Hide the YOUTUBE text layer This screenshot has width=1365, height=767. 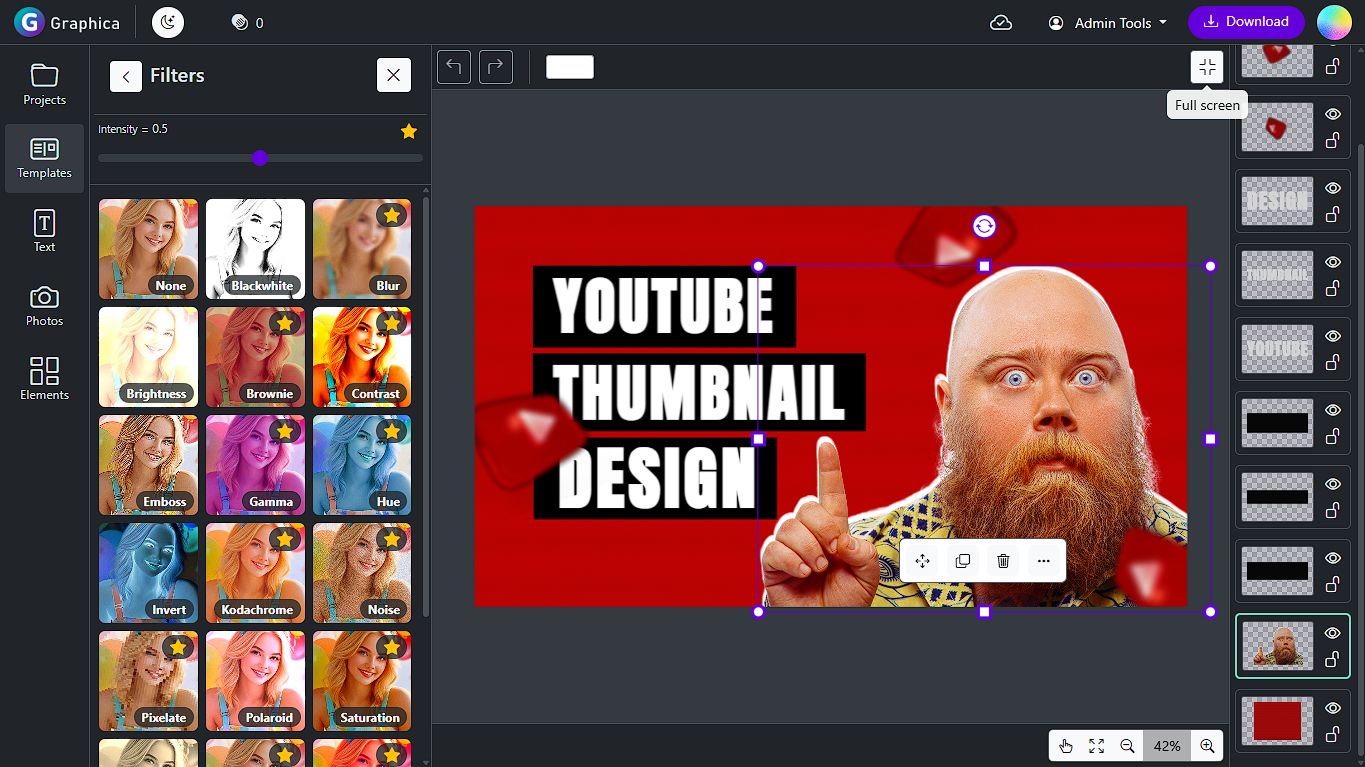pos(1333,336)
